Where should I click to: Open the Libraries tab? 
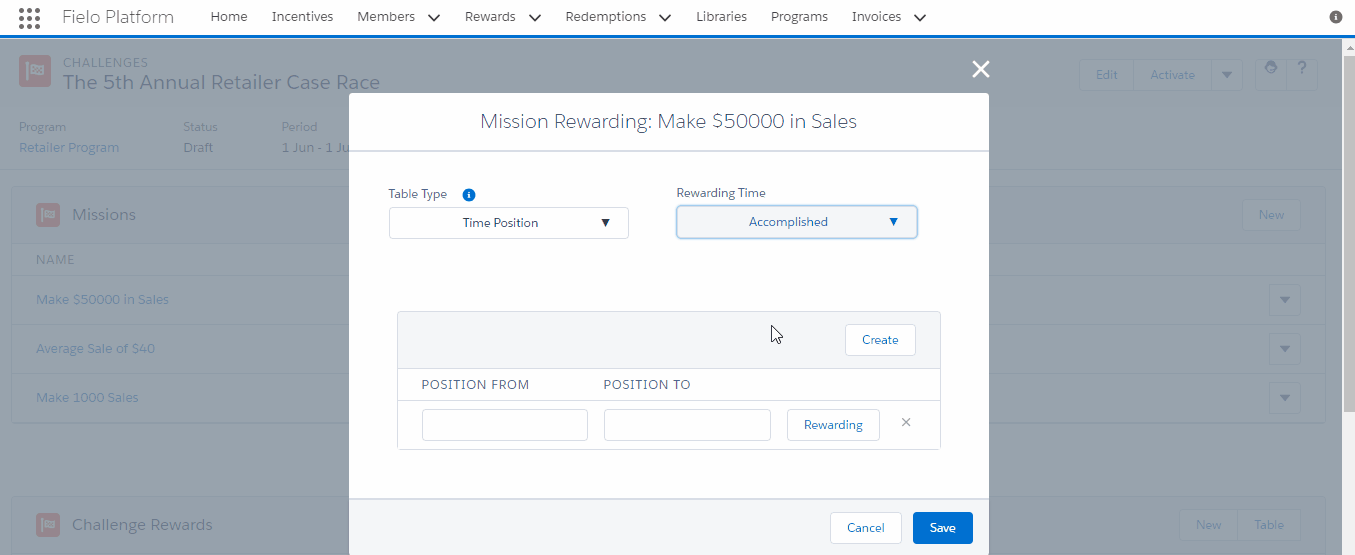[x=722, y=17]
